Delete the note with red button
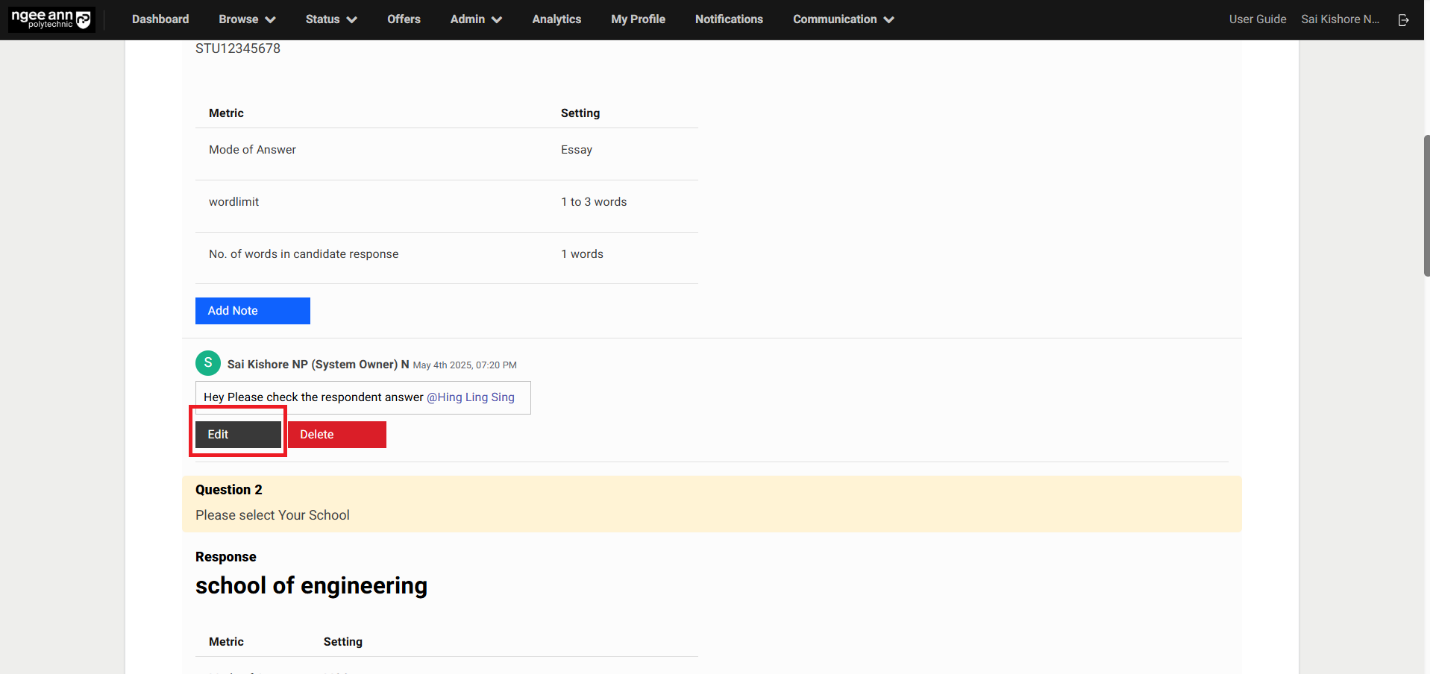The height and width of the screenshot is (674, 1430). pyautogui.click(x=336, y=434)
